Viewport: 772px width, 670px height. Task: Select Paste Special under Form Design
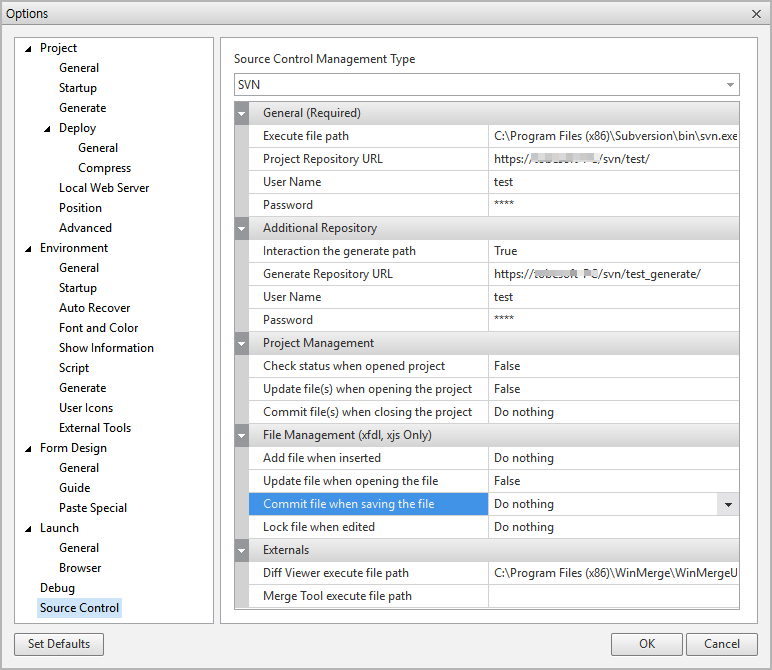point(92,508)
